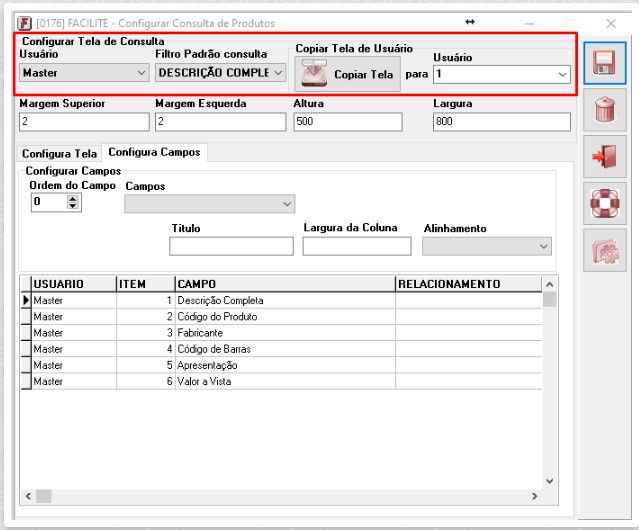The height and width of the screenshot is (530, 639).
Task: Click the row indicator arrow of first row
Action: tap(26, 301)
